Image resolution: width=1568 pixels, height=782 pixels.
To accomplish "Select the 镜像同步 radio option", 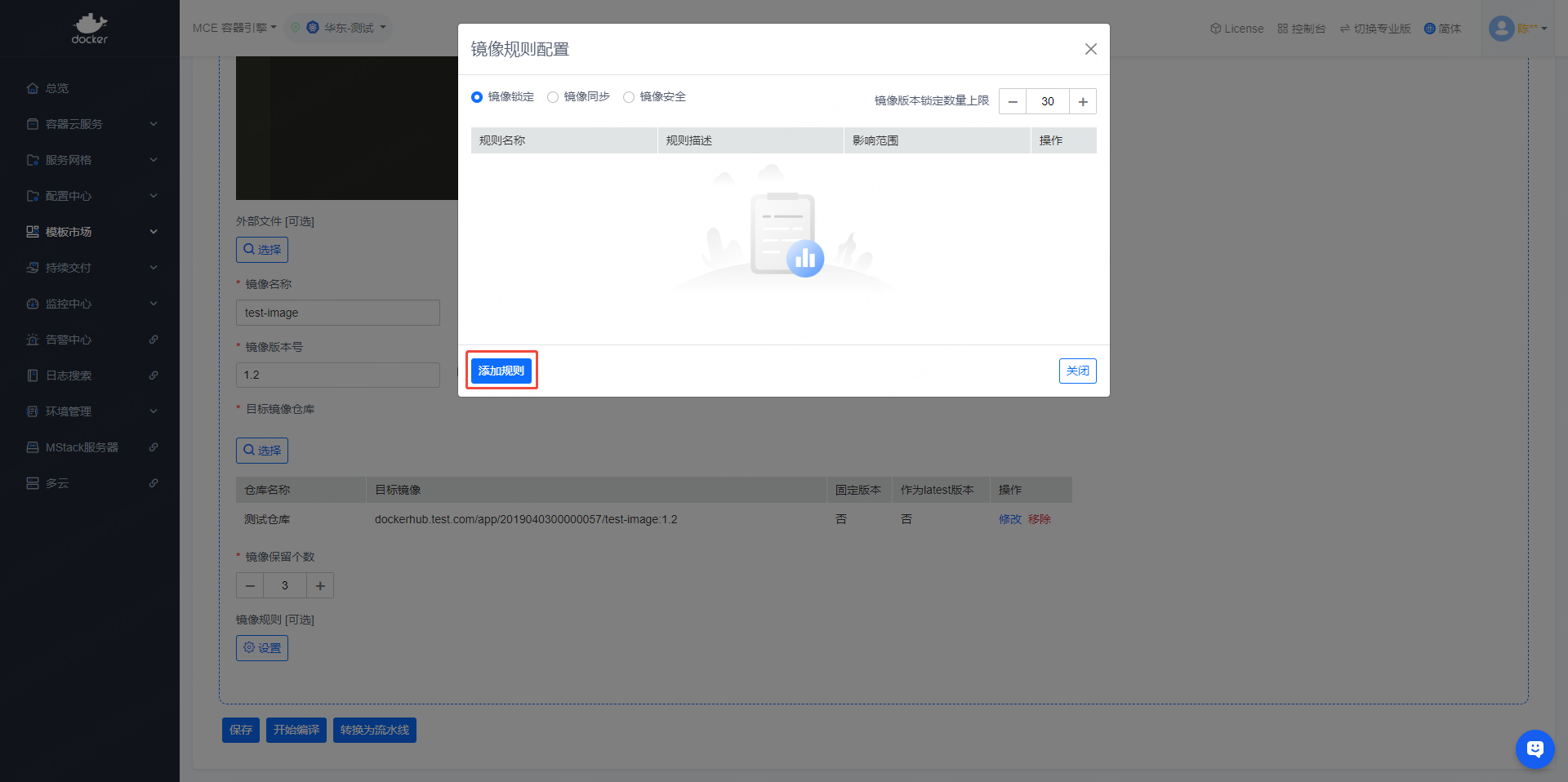I will click(553, 97).
